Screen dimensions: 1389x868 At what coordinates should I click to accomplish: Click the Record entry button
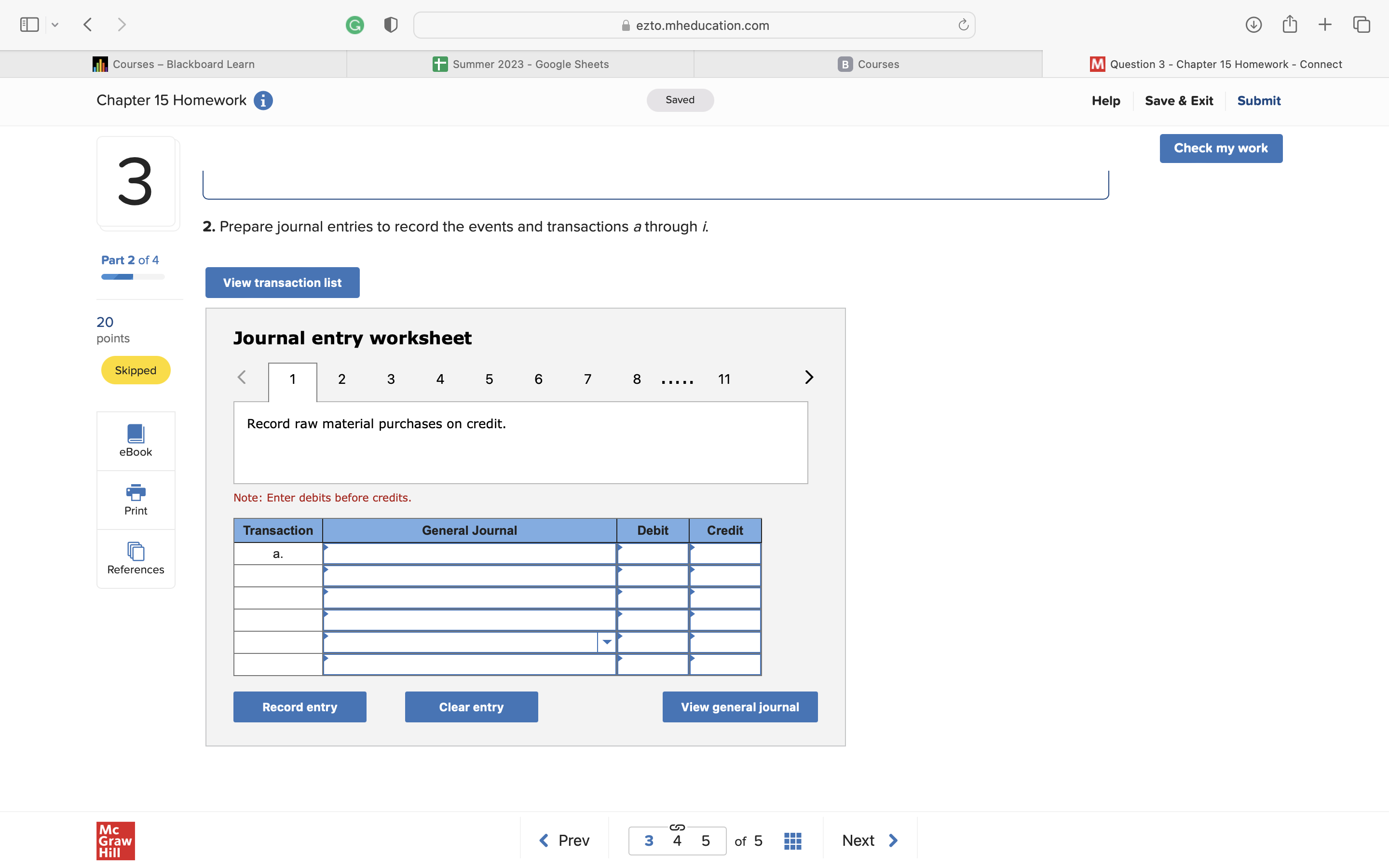(x=300, y=706)
